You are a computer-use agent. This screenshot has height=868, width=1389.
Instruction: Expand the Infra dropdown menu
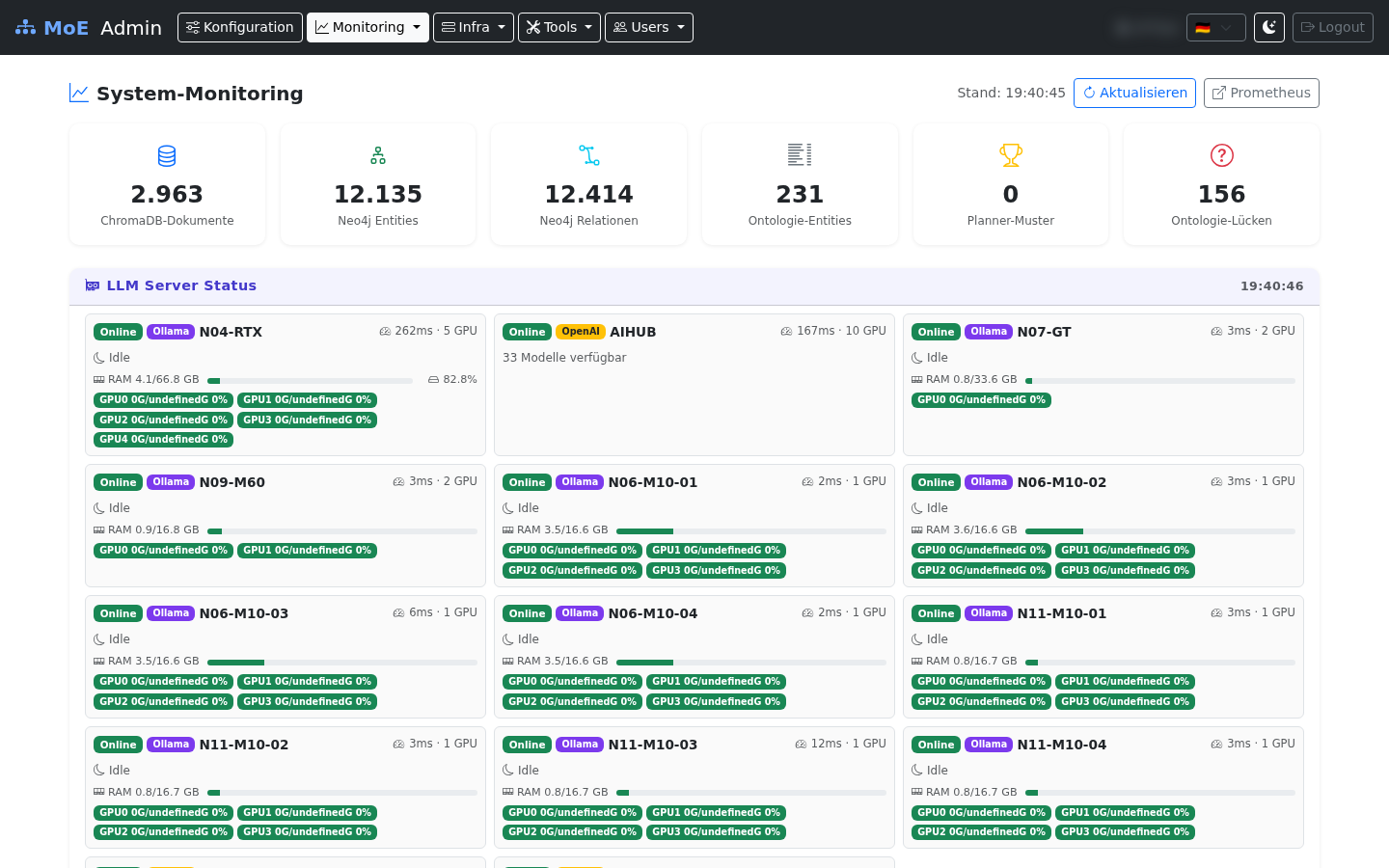(x=474, y=27)
